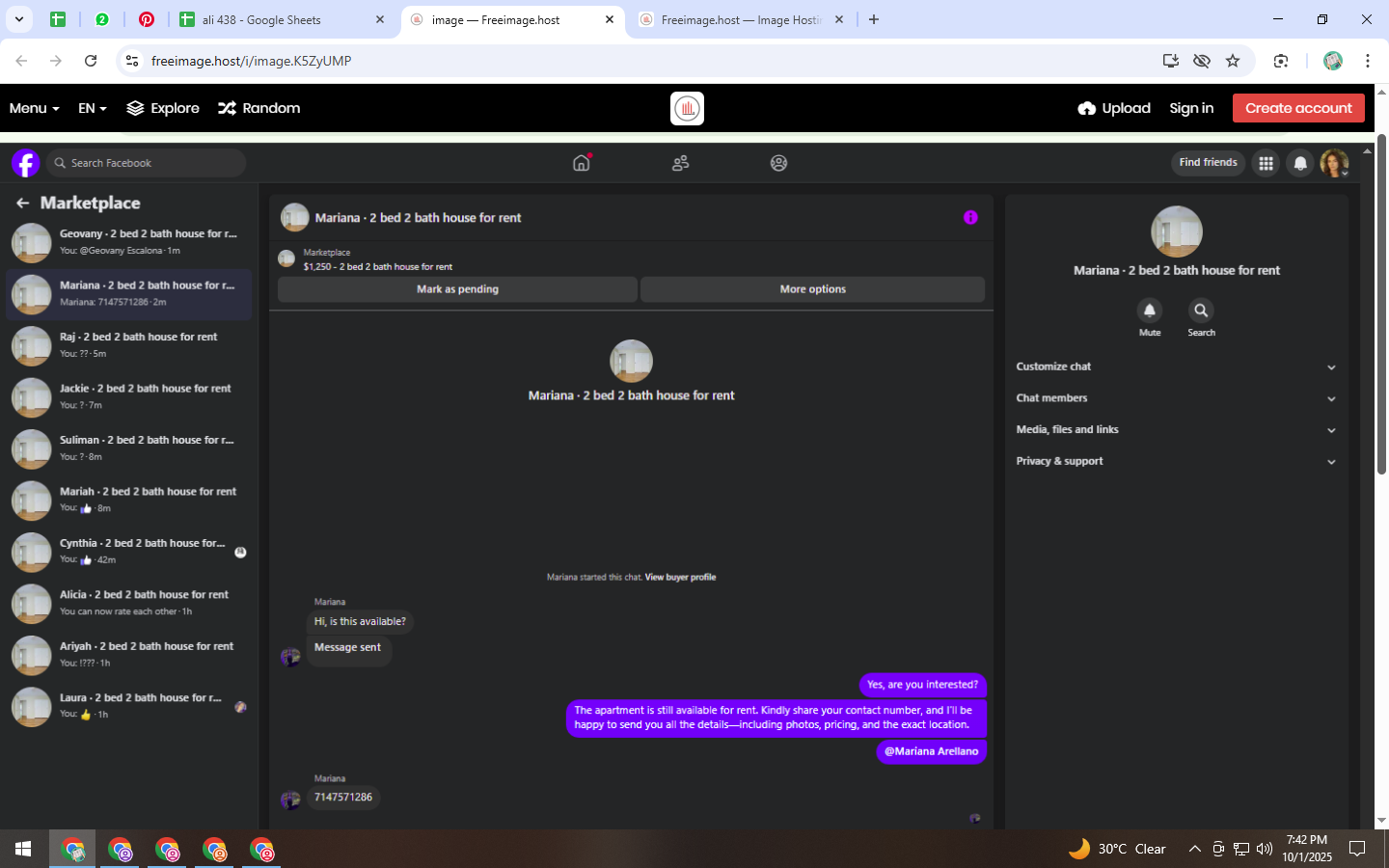The height and width of the screenshot is (868, 1389).
Task: Click the Sign in link
Action: coord(1191,108)
